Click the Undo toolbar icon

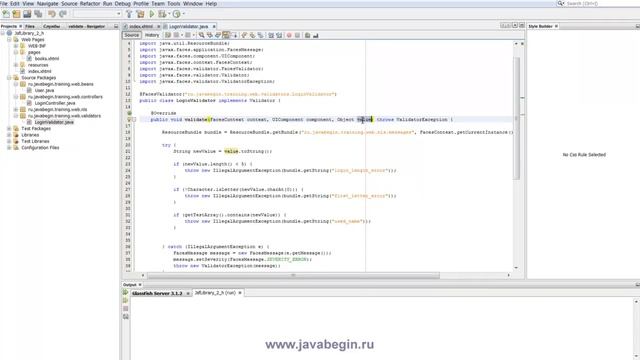pyautogui.click(x=52, y=14)
